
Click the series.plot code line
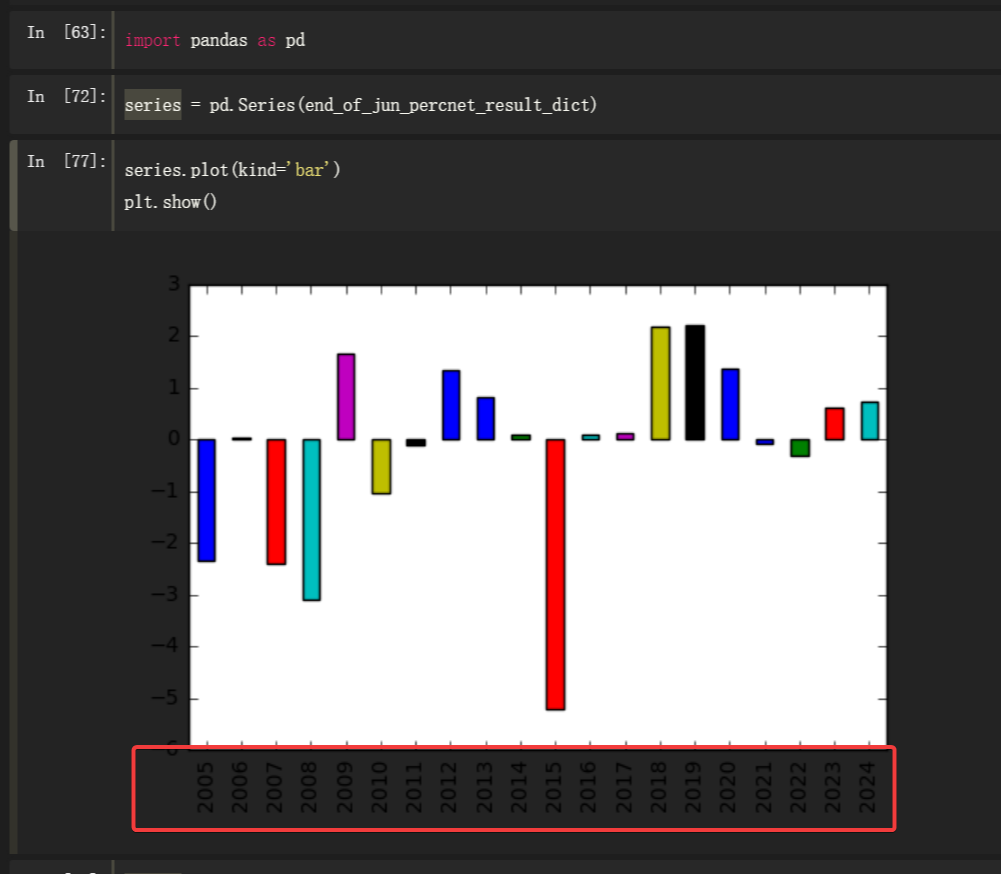coord(232,170)
